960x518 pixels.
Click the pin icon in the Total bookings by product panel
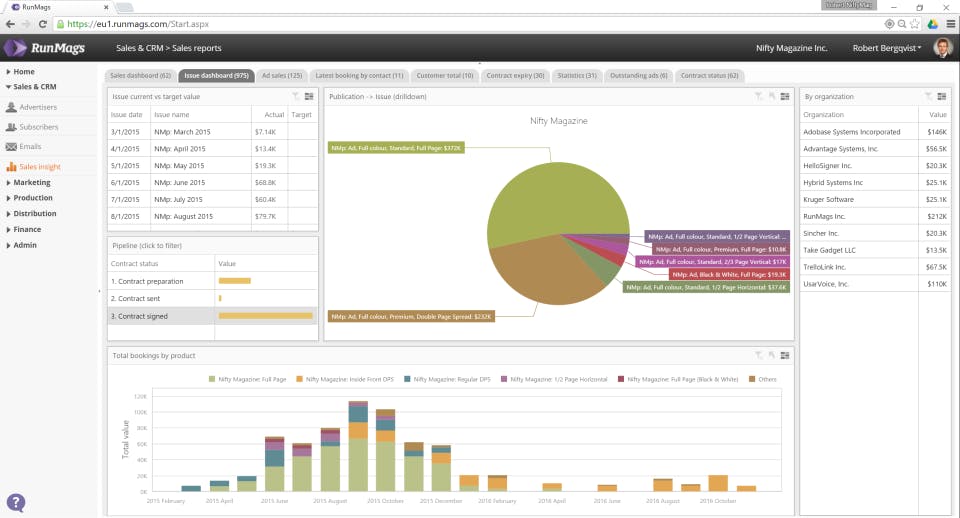coord(771,355)
